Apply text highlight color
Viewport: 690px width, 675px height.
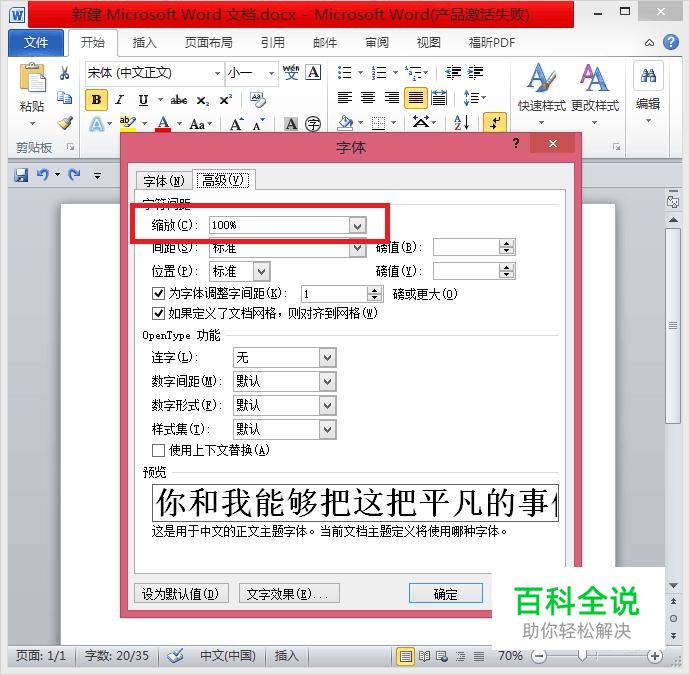[128, 124]
